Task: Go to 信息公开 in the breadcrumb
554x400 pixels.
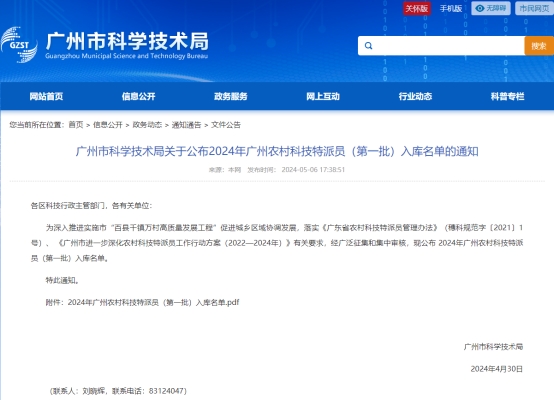Action: 108,125
